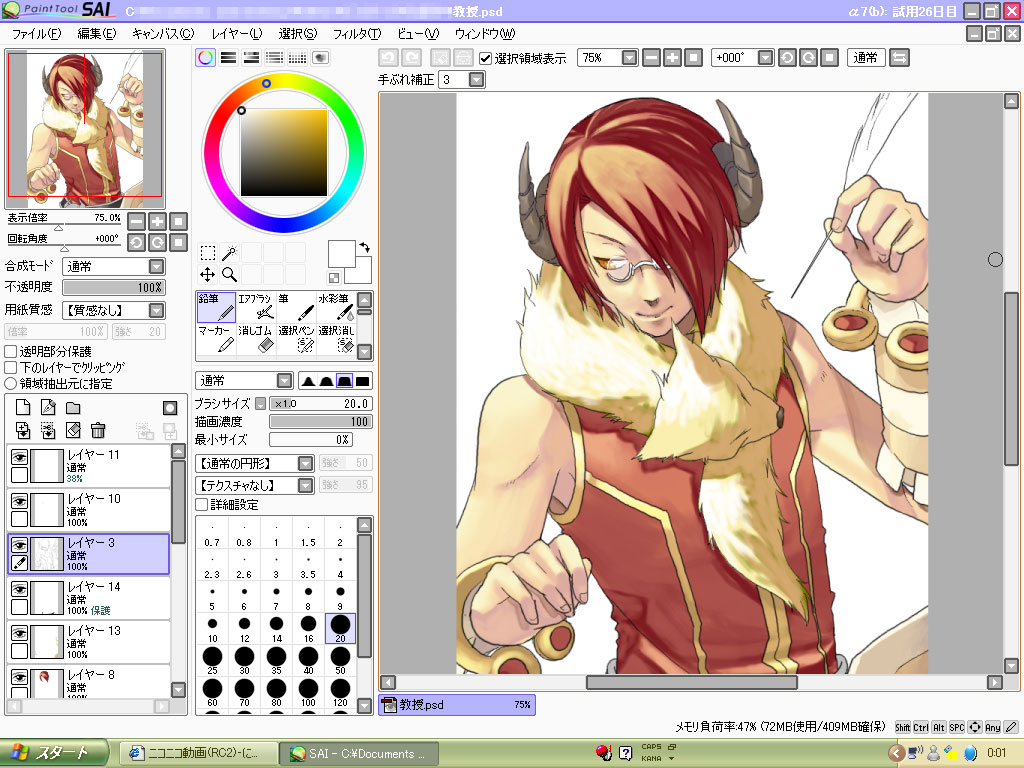Select the 選択消し selection eraser tool
Image resolution: width=1024 pixels, height=768 pixels.
[x=336, y=339]
